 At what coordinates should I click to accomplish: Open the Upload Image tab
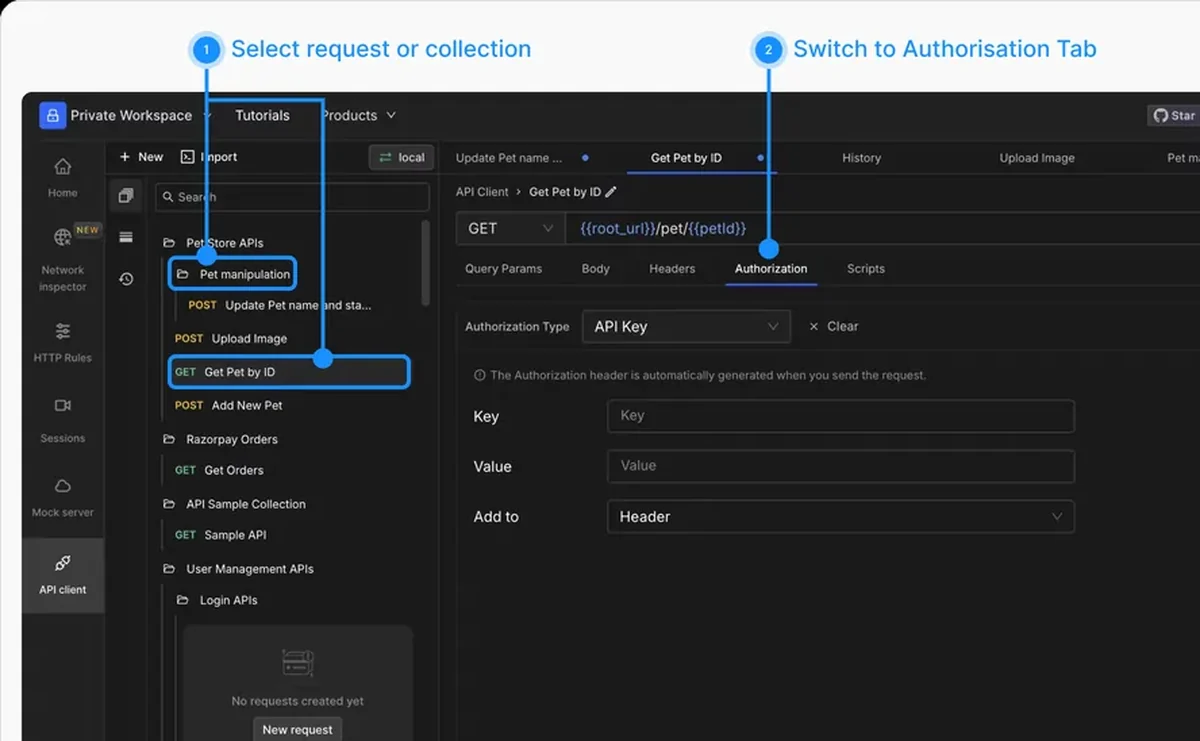tap(1037, 158)
